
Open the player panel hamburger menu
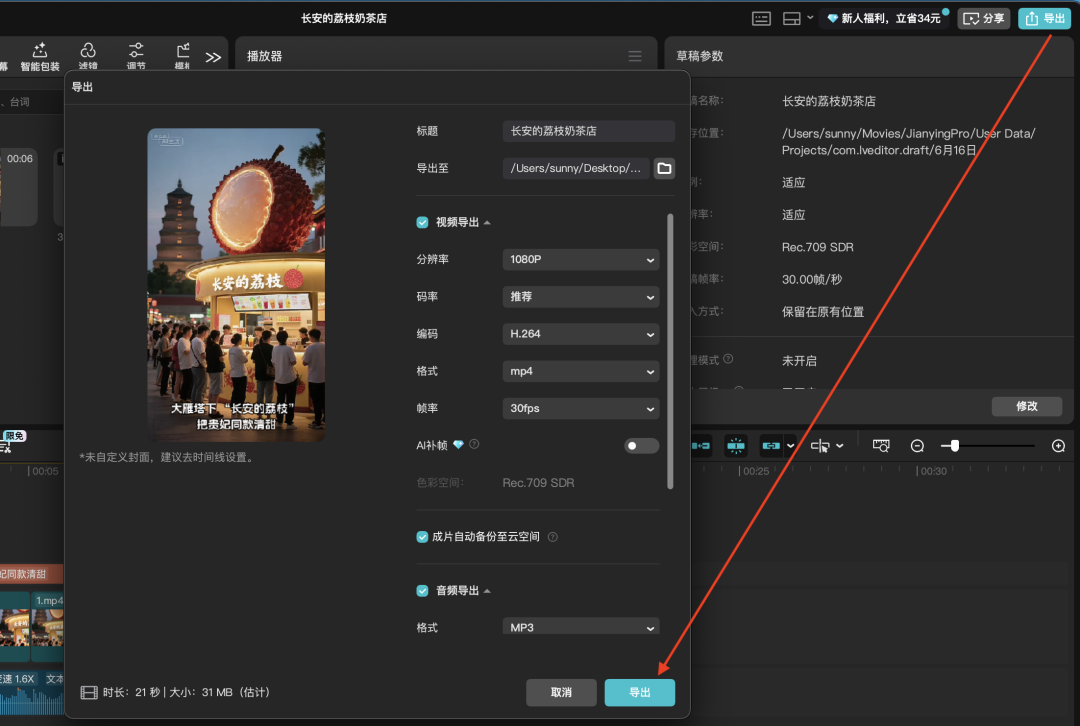coord(635,57)
